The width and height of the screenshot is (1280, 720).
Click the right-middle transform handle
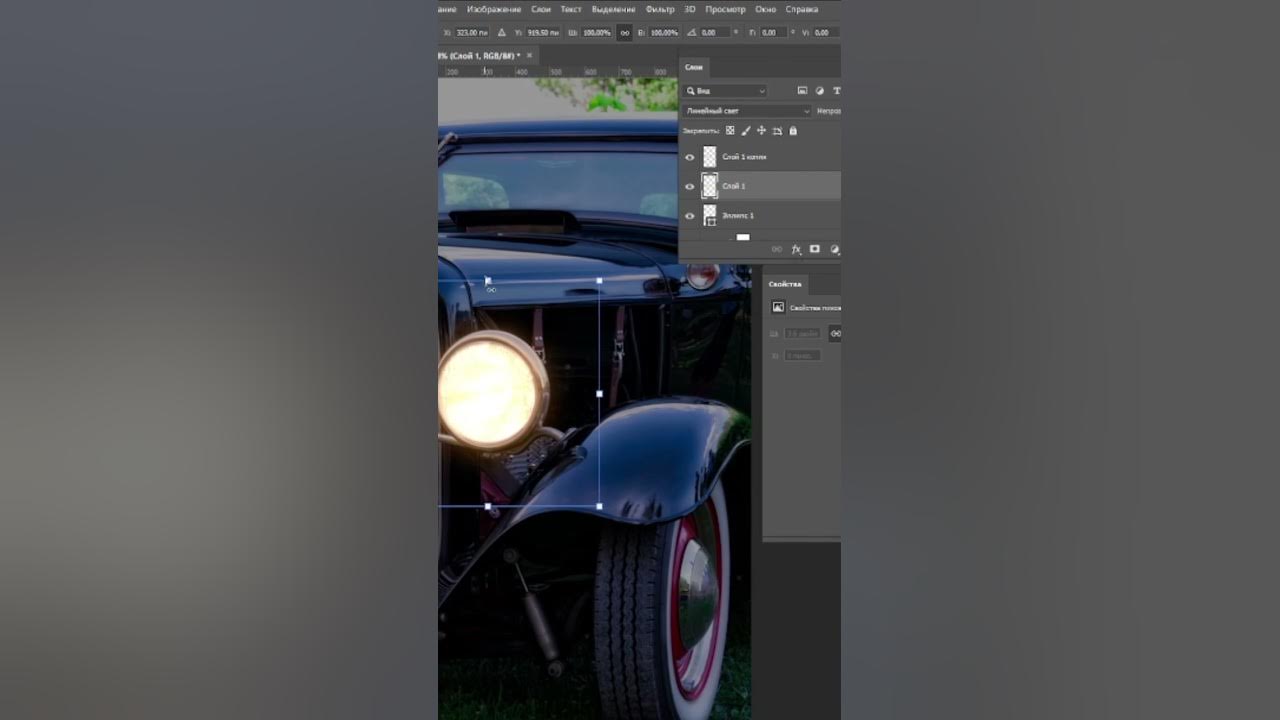[599, 394]
